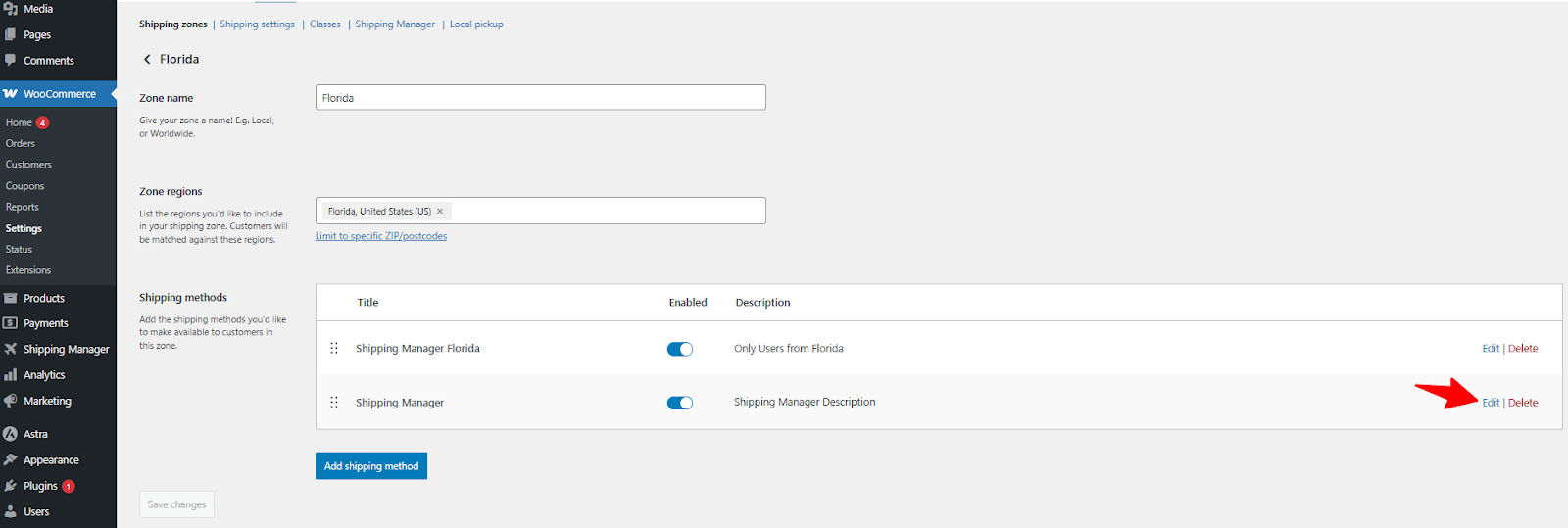The image size is (1568, 528).
Task: Open the Shipping zones tab
Action: 173,24
